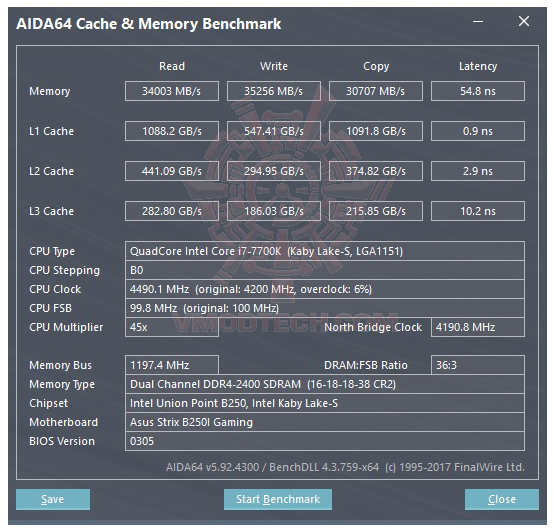Click the CPU Multiplier field 45x
Screen dimensions: 554x530
pos(172,327)
